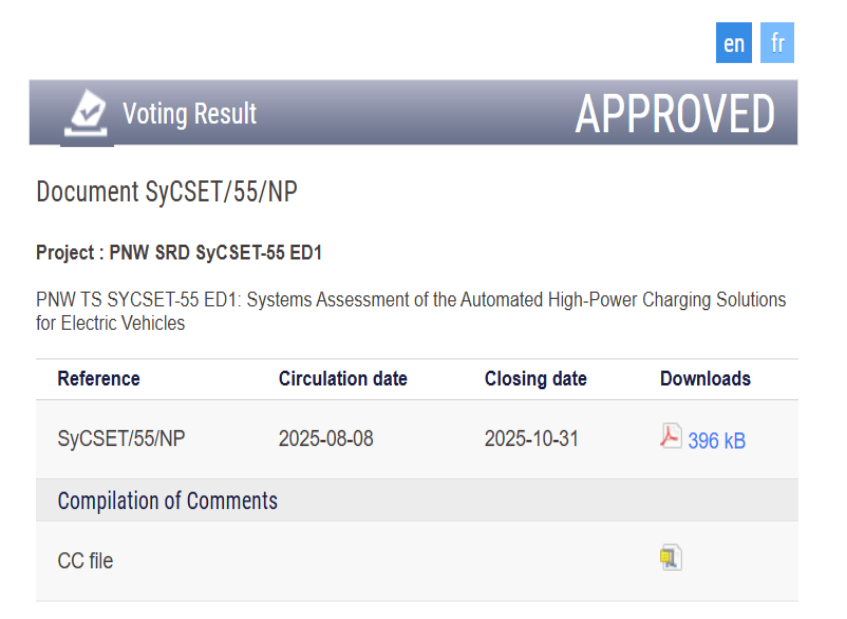Click the Downloads column header
847x619 pixels.
[705, 379]
